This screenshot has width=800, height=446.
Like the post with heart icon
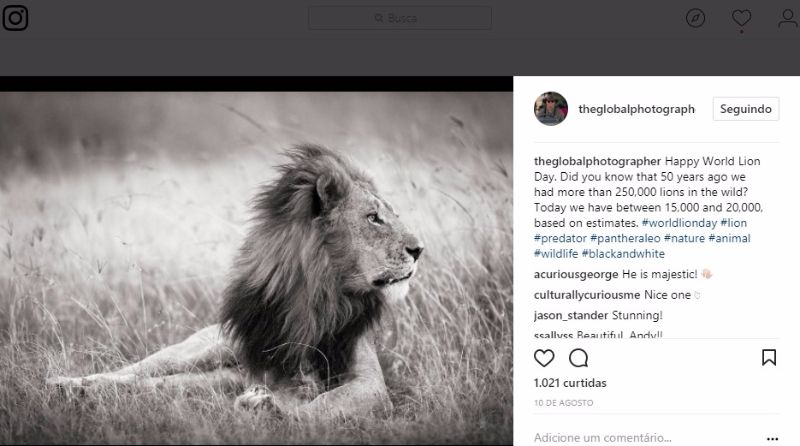(x=545, y=358)
